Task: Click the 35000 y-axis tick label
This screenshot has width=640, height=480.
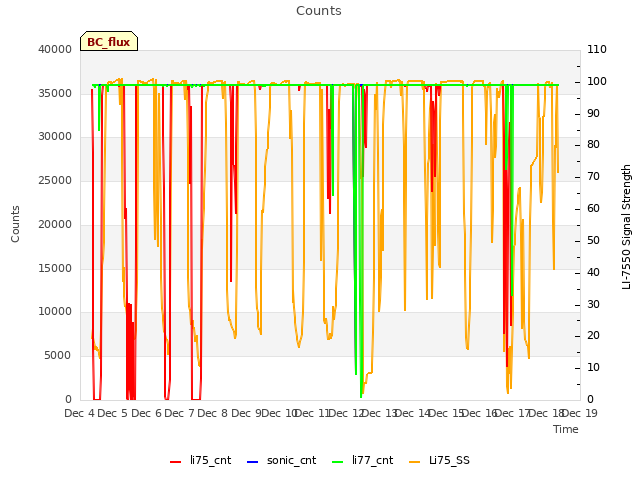Action: click(55, 93)
